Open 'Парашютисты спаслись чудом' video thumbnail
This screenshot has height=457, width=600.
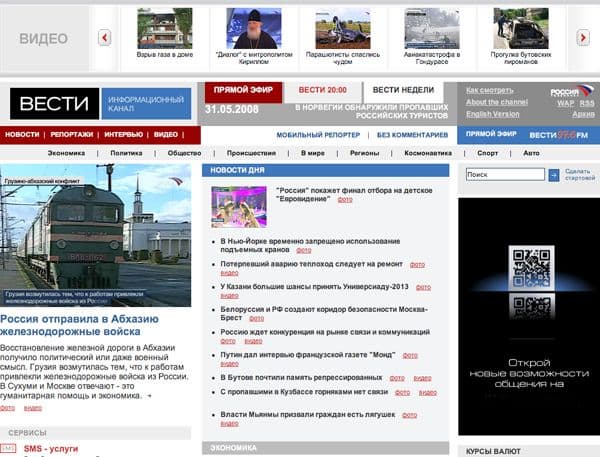[x=343, y=28]
